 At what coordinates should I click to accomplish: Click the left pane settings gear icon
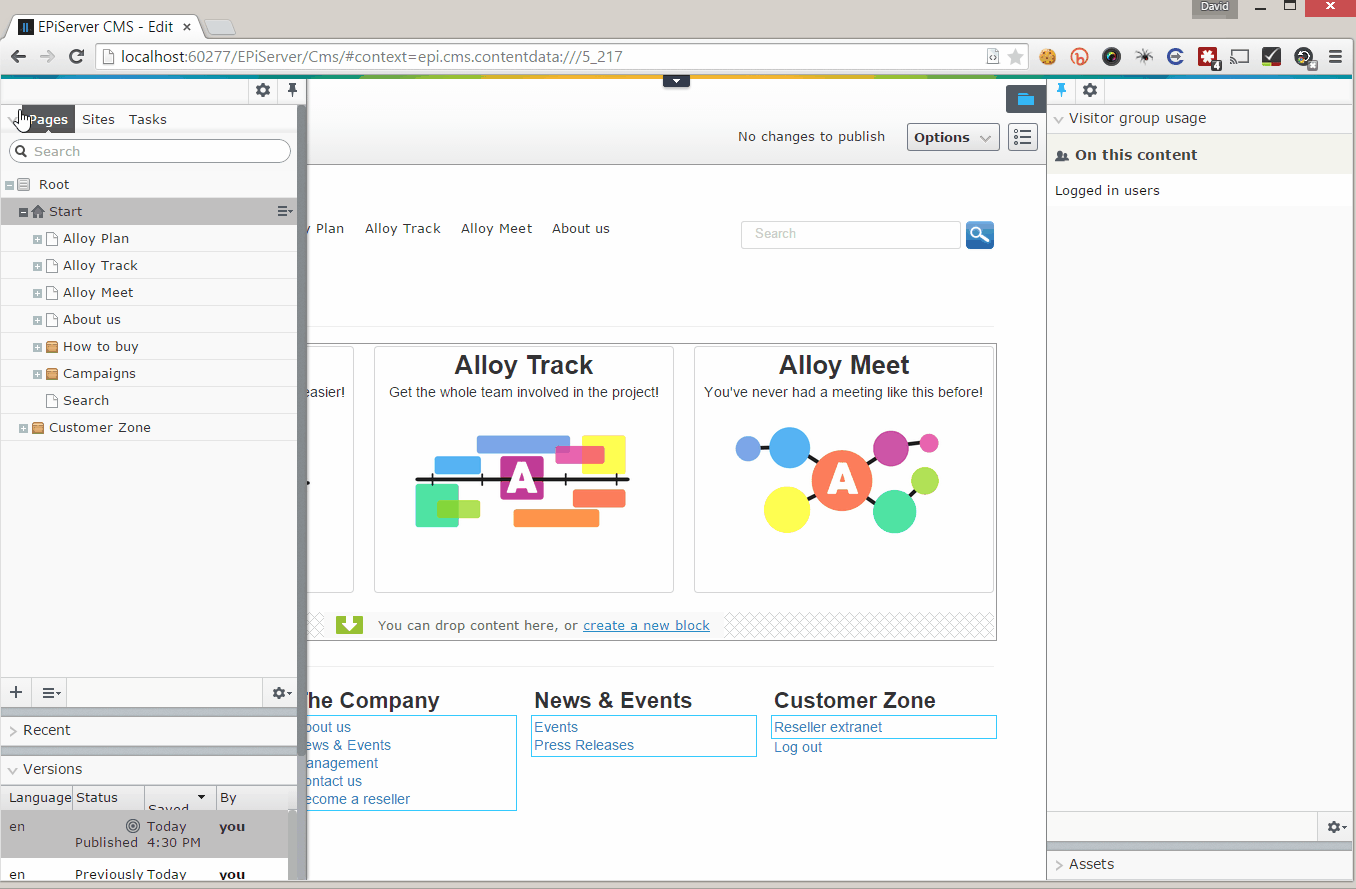(x=263, y=90)
